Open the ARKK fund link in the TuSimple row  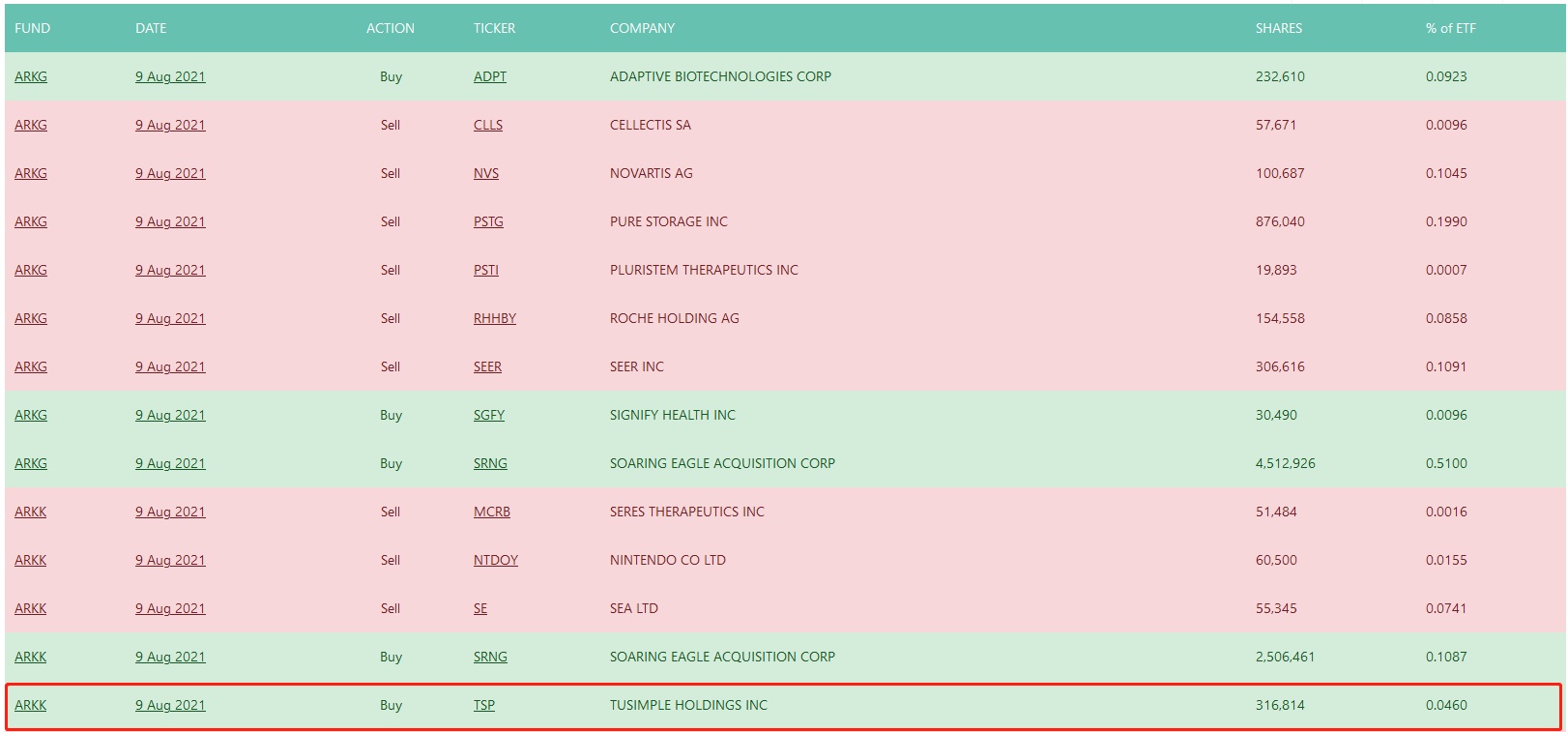pos(31,705)
